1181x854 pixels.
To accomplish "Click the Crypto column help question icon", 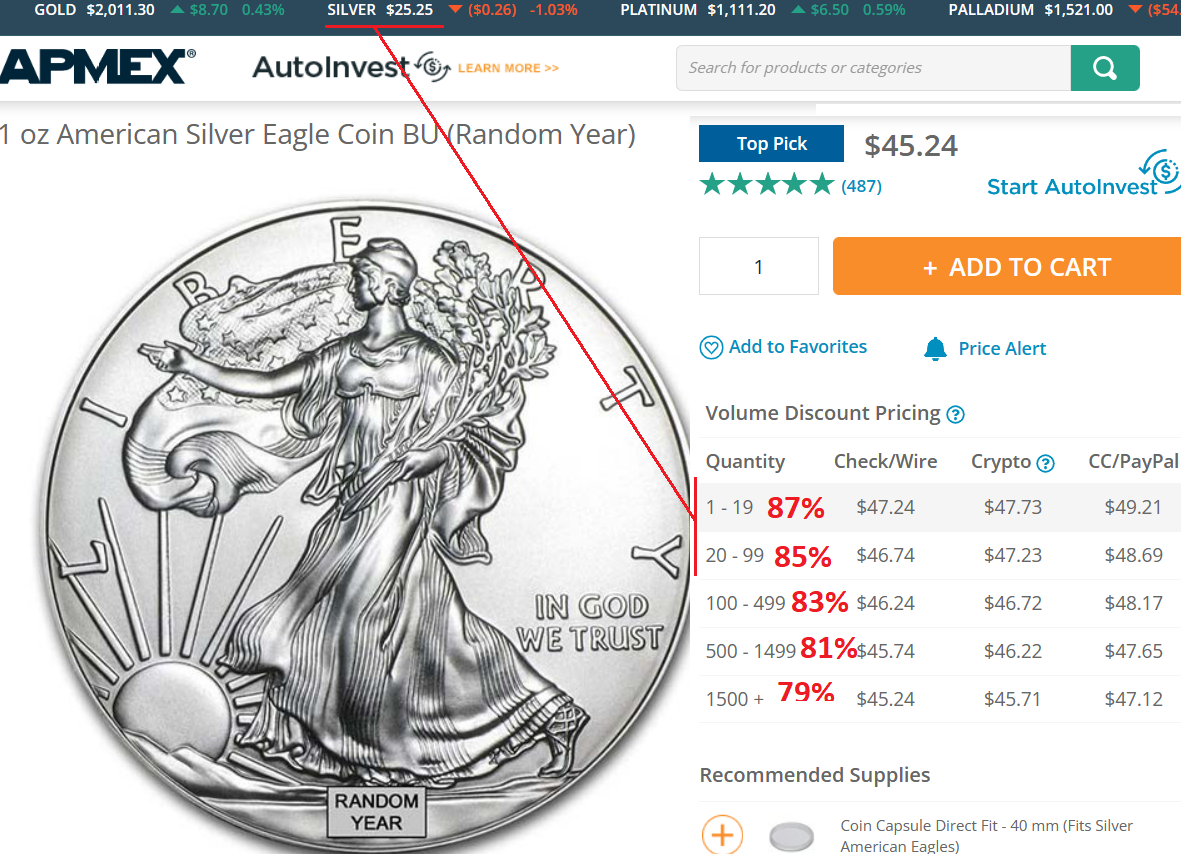I will 1045,463.
